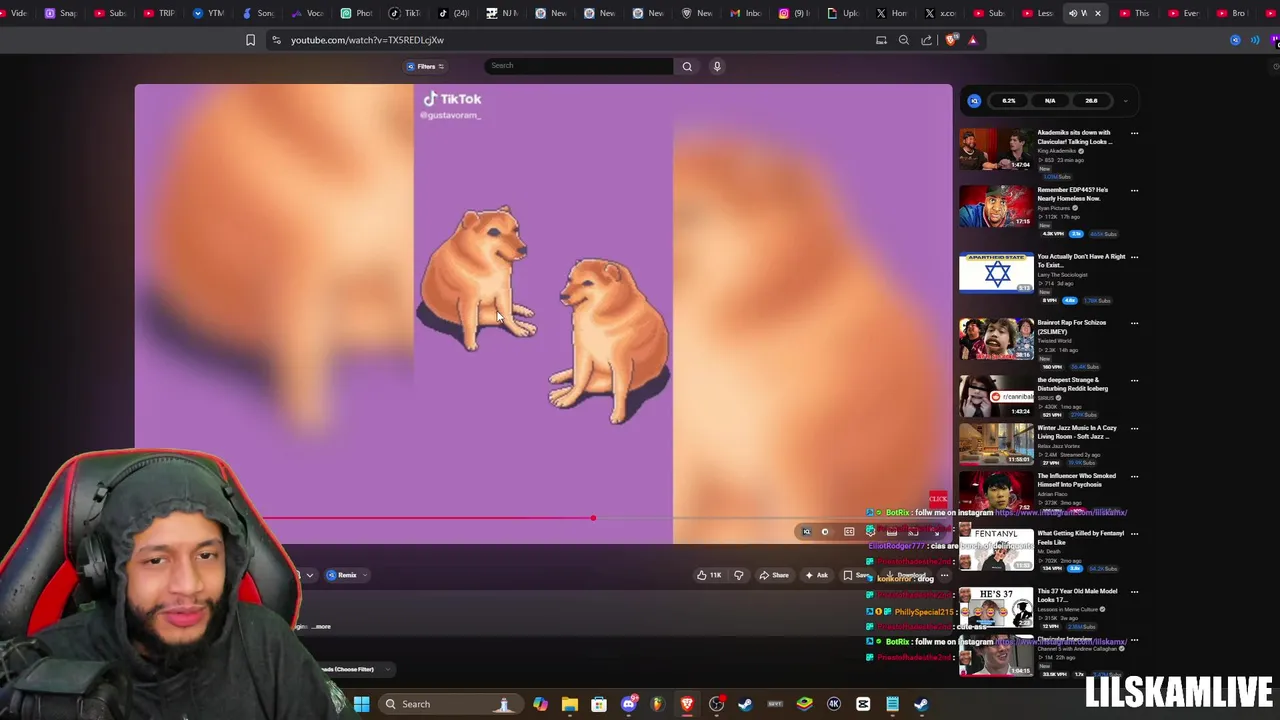Open Brainrot Rap For Schizos video title
The image size is (1280, 720).
click(x=1070, y=327)
